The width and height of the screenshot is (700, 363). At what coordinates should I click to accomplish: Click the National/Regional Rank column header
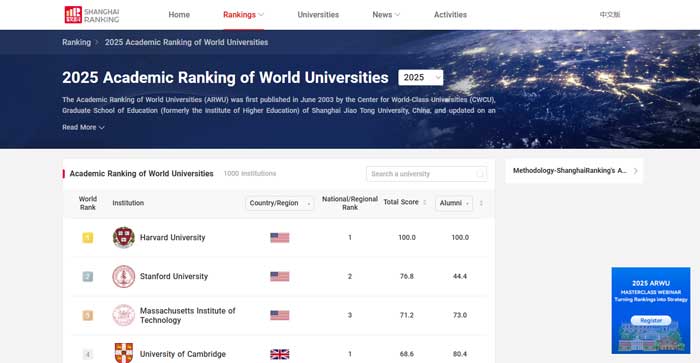click(350, 203)
